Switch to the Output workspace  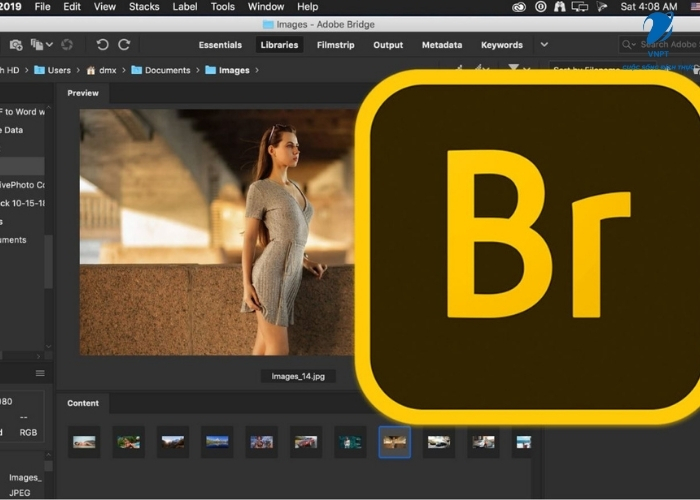click(388, 45)
